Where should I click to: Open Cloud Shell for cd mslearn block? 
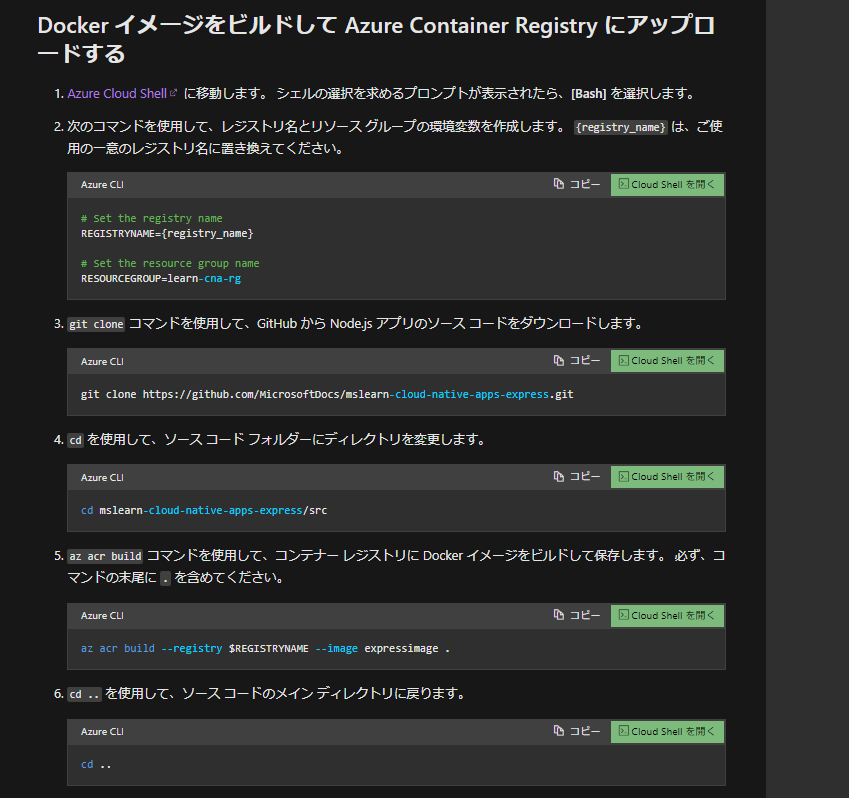click(667, 477)
